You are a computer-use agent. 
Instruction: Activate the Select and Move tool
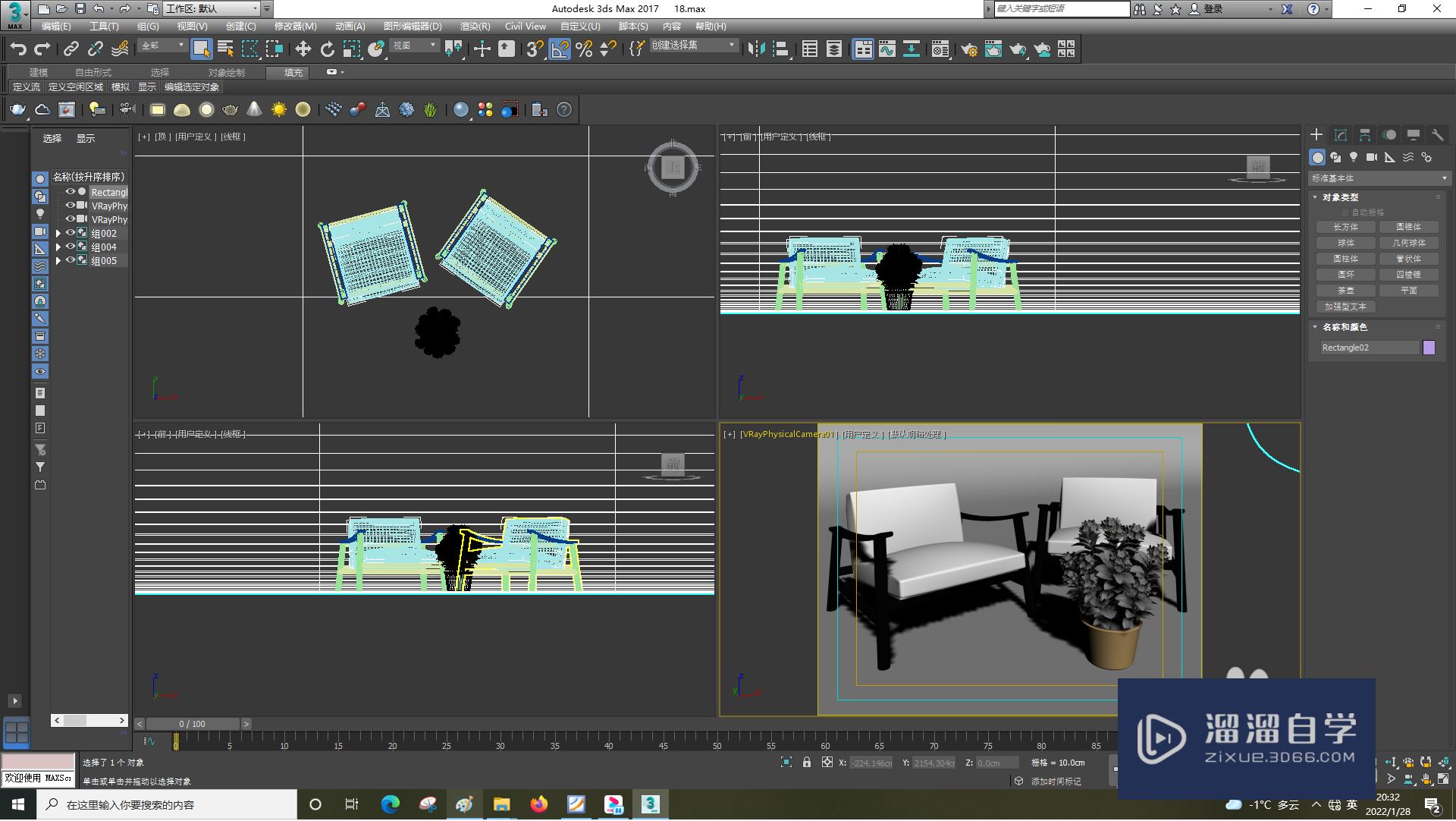click(303, 49)
